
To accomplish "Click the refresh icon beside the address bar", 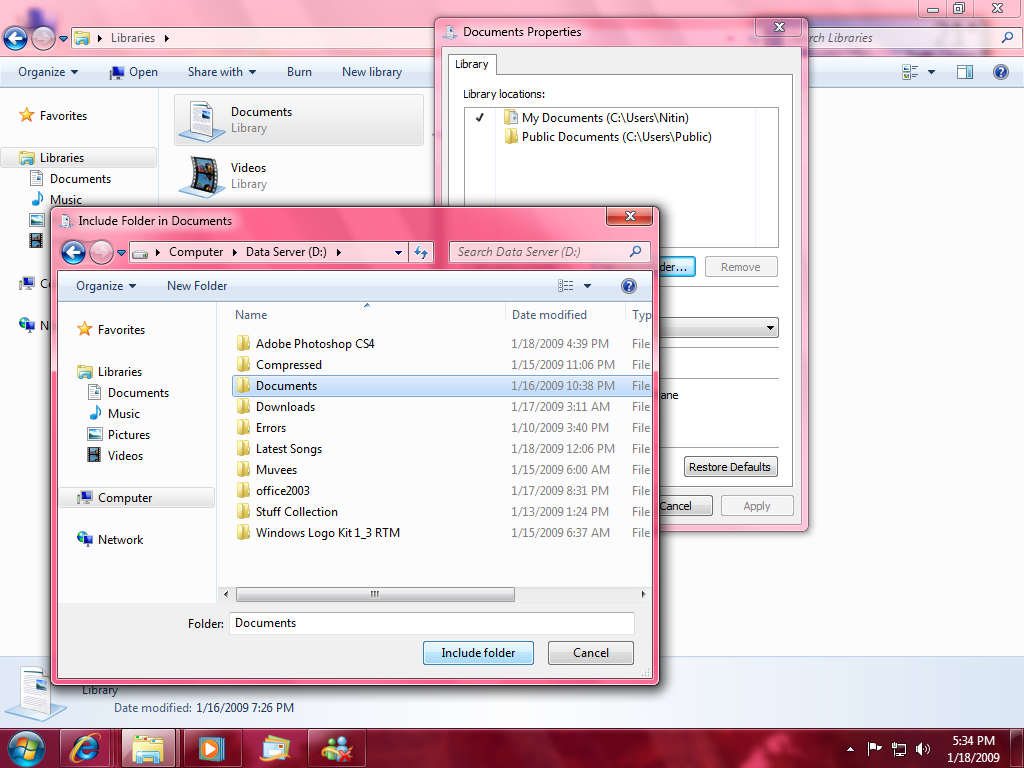I will (x=422, y=252).
